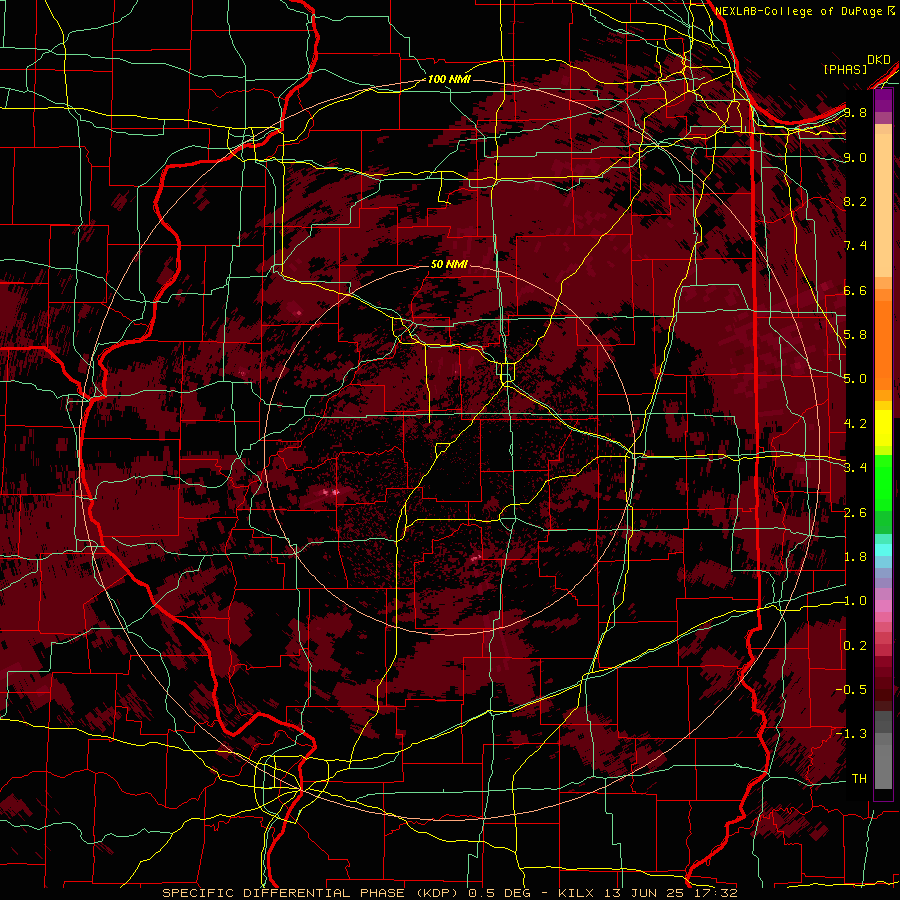This screenshot has width=900, height=900.
Task: Click the 9.0 value on the color scale
Action: point(855,157)
